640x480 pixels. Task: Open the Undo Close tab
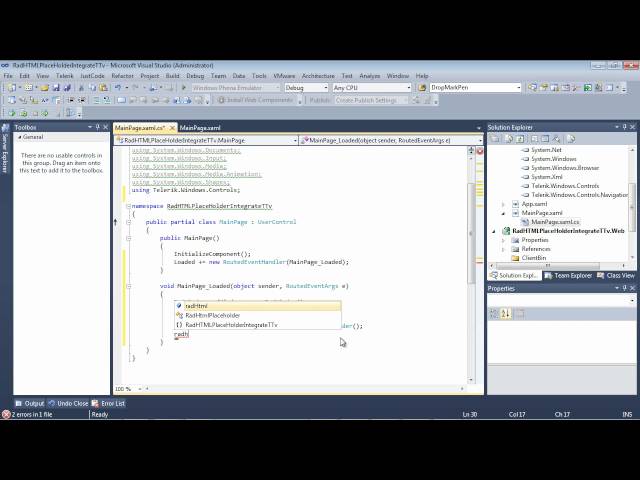pyautogui.click(x=68, y=404)
